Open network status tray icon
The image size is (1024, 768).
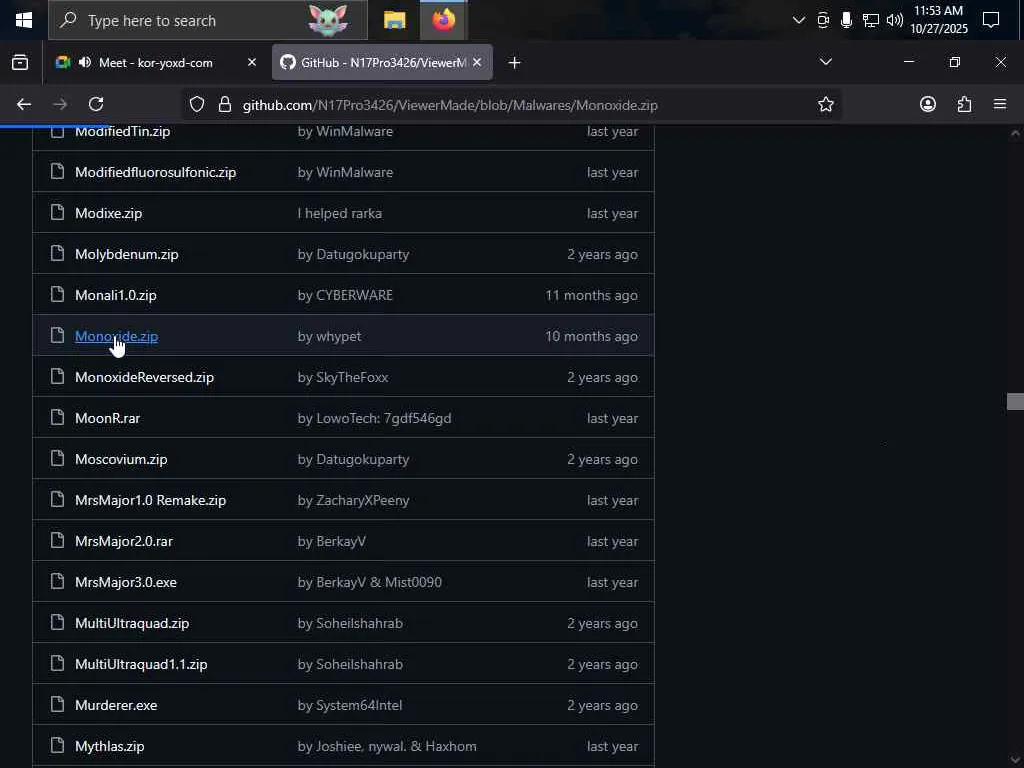coord(871,20)
